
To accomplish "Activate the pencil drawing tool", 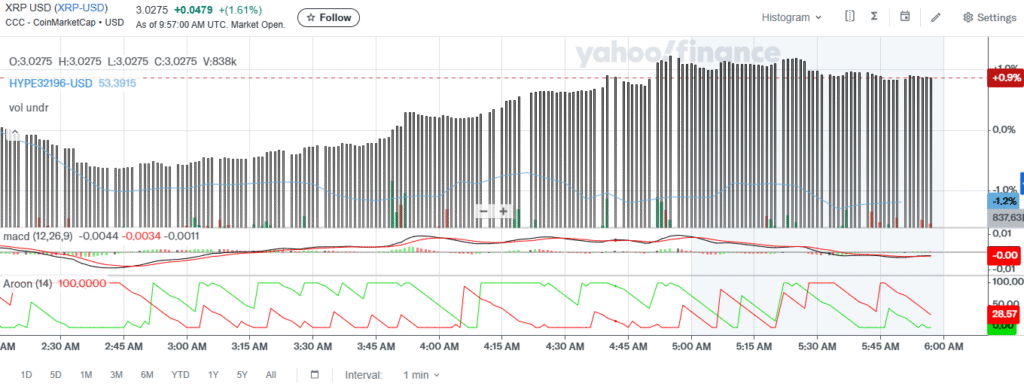I will click(936, 18).
